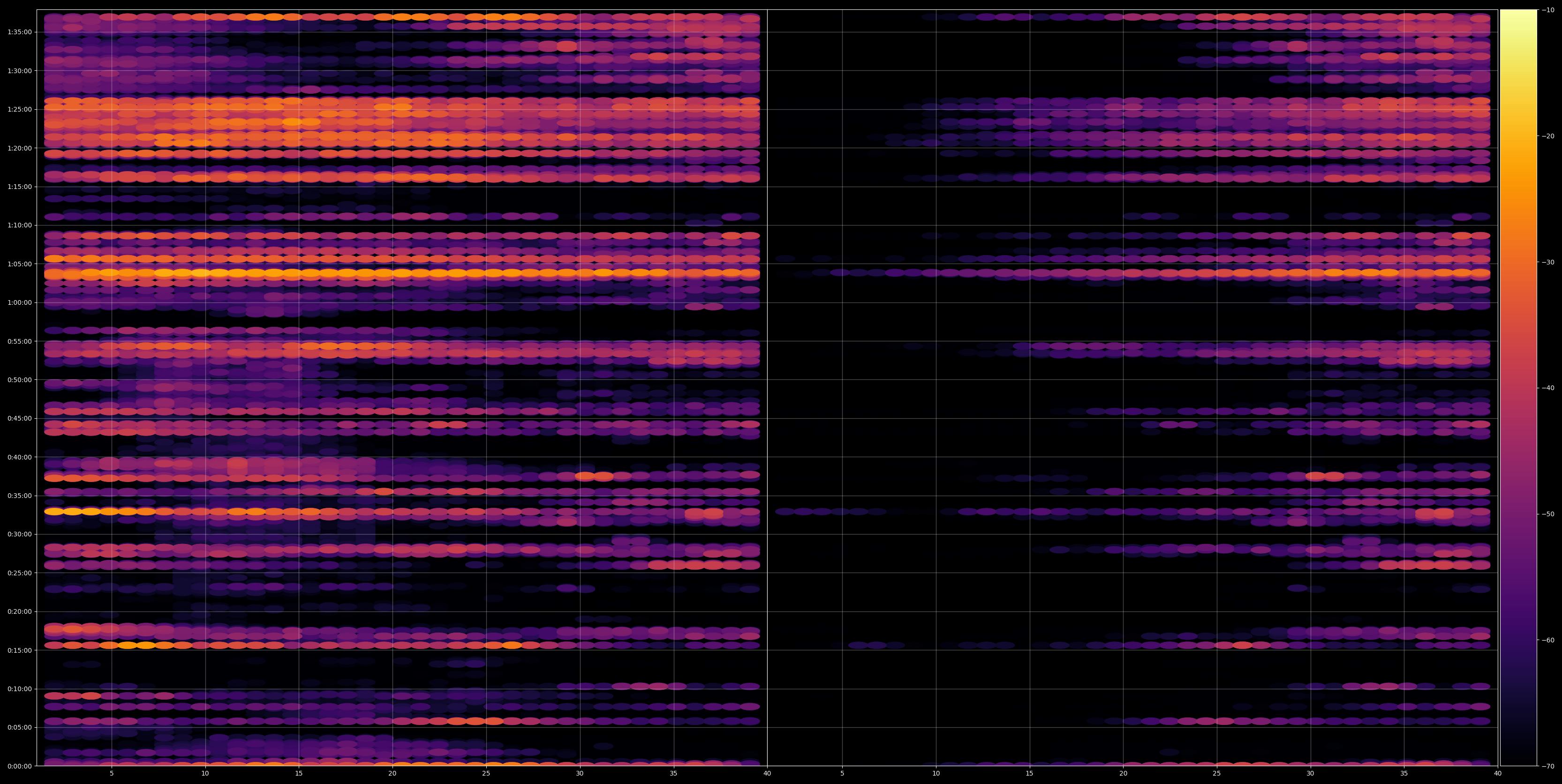
Task: Click the 1:15:00 time axis label
Action: point(19,187)
